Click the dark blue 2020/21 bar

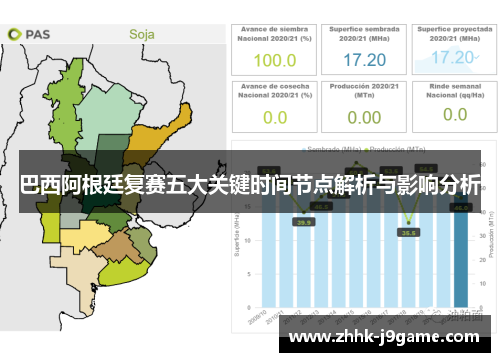[x=461, y=250]
